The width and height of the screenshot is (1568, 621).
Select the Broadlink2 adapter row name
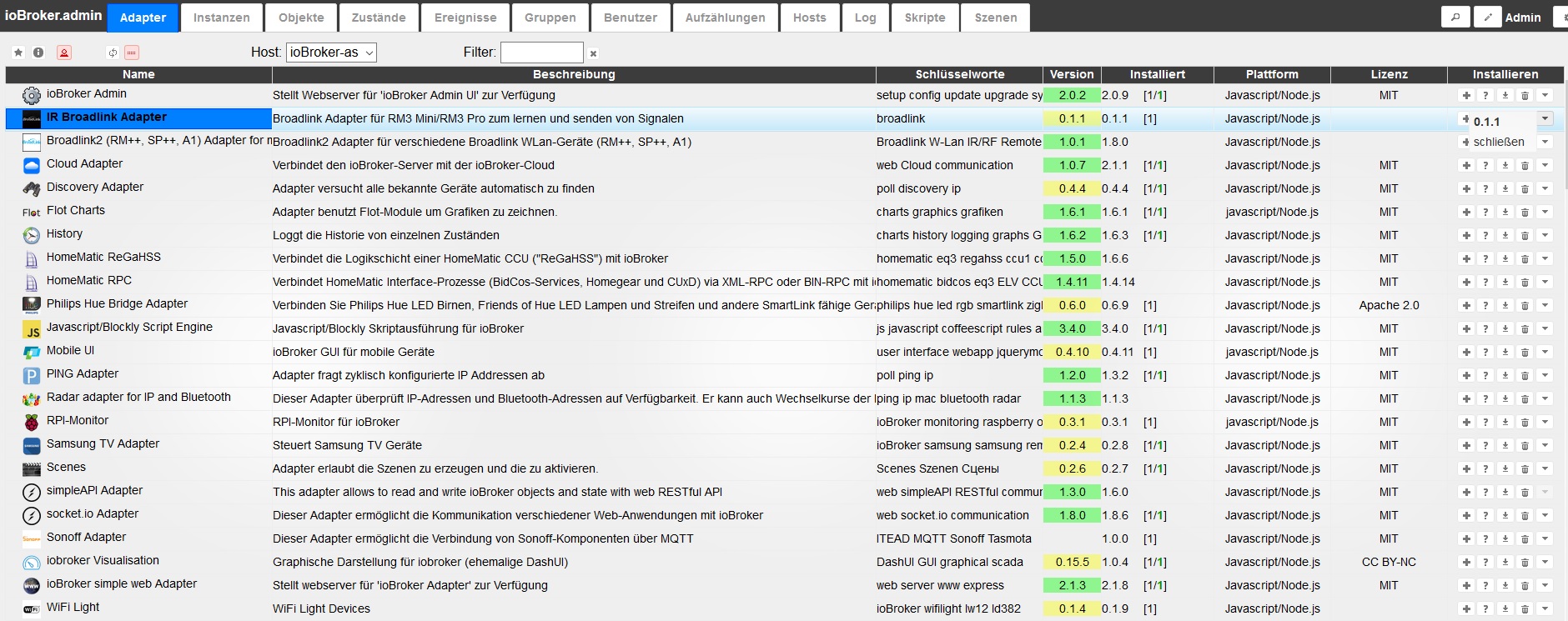click(x=158, y=141)
